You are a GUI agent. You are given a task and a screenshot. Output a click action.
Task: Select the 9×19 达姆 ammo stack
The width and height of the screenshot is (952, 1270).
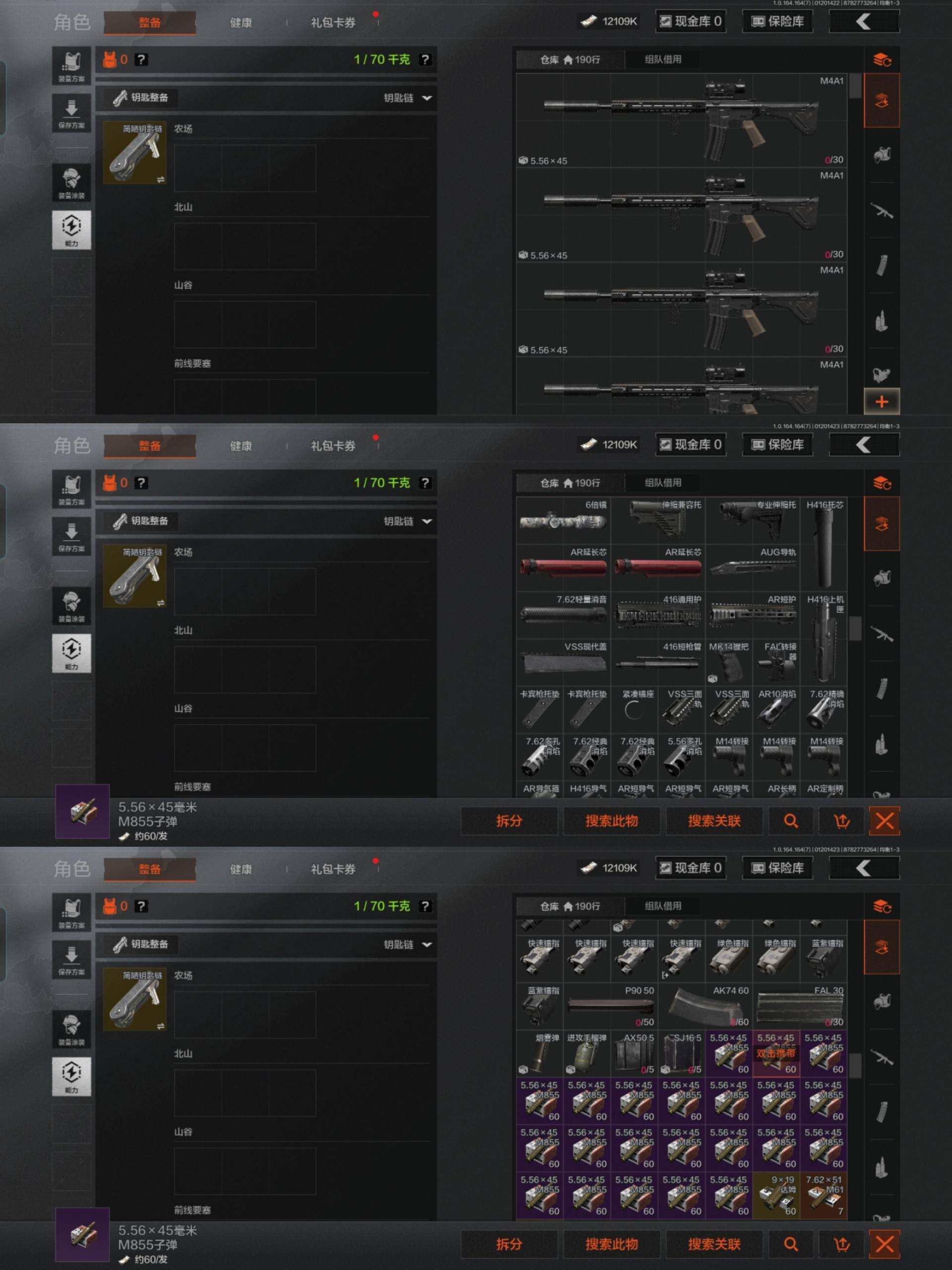coord(776,1196)
